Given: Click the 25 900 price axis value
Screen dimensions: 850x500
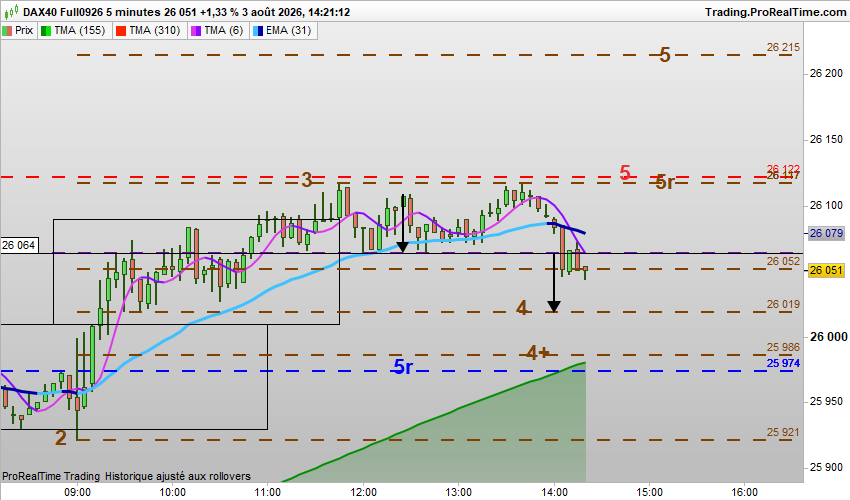Looking at the screenshot, I should [x=826, y=467].
